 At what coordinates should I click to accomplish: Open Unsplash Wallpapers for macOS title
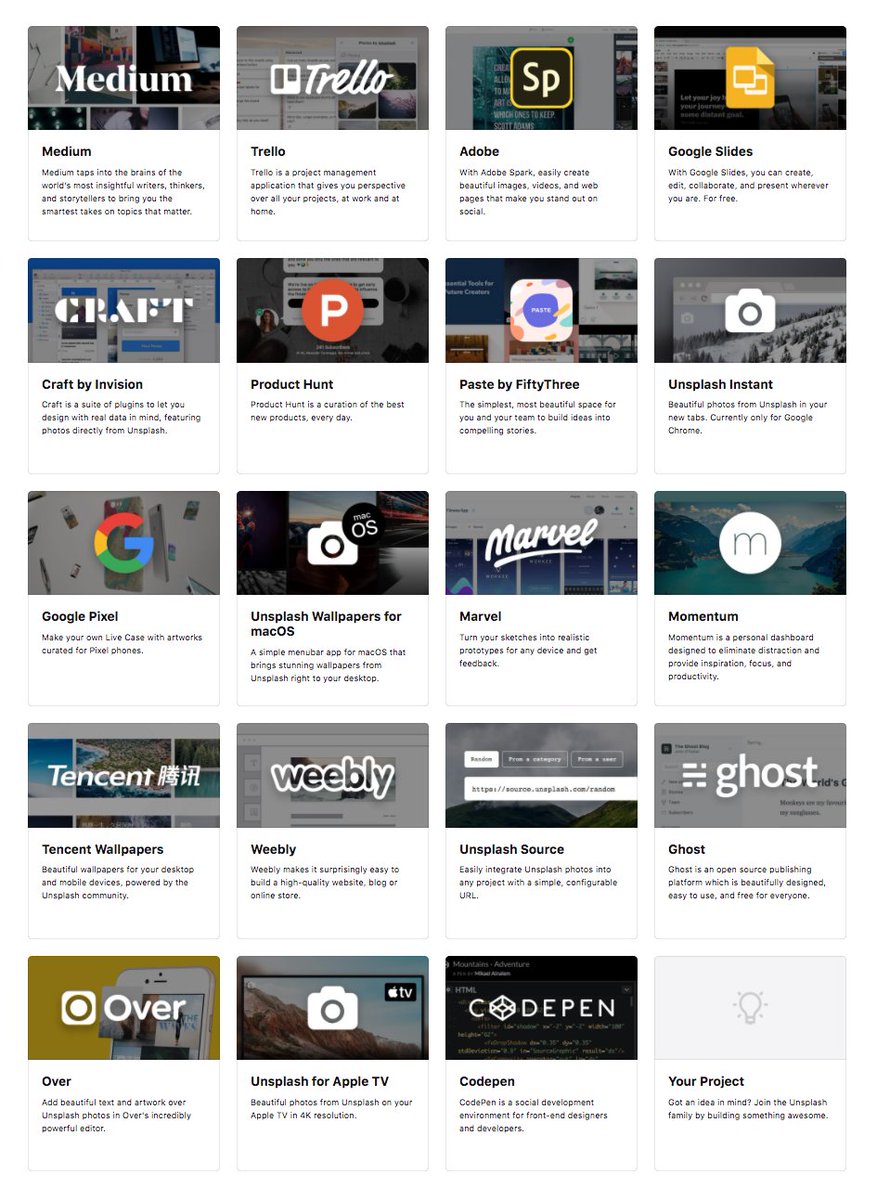pyautogui.click(x=326, y=624)
